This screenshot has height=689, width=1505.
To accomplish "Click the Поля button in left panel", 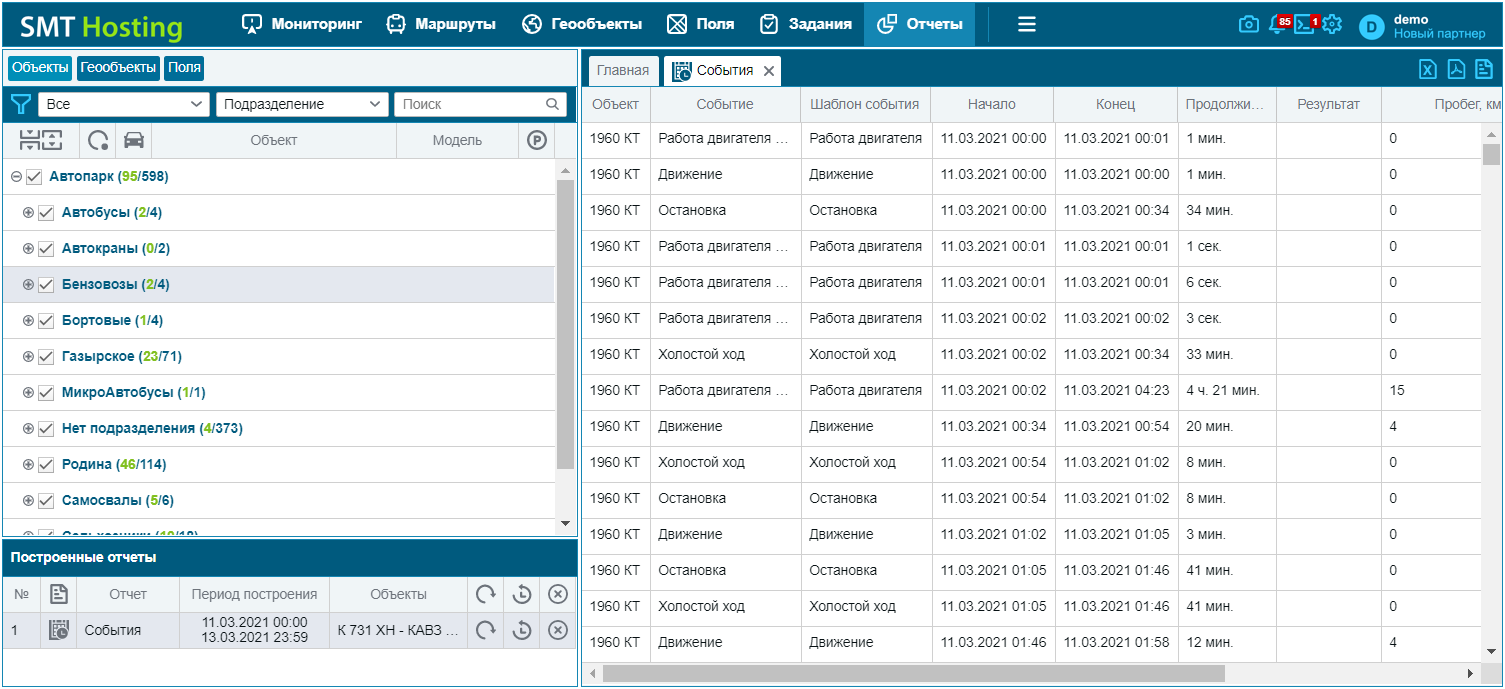I will pos(184,68).
